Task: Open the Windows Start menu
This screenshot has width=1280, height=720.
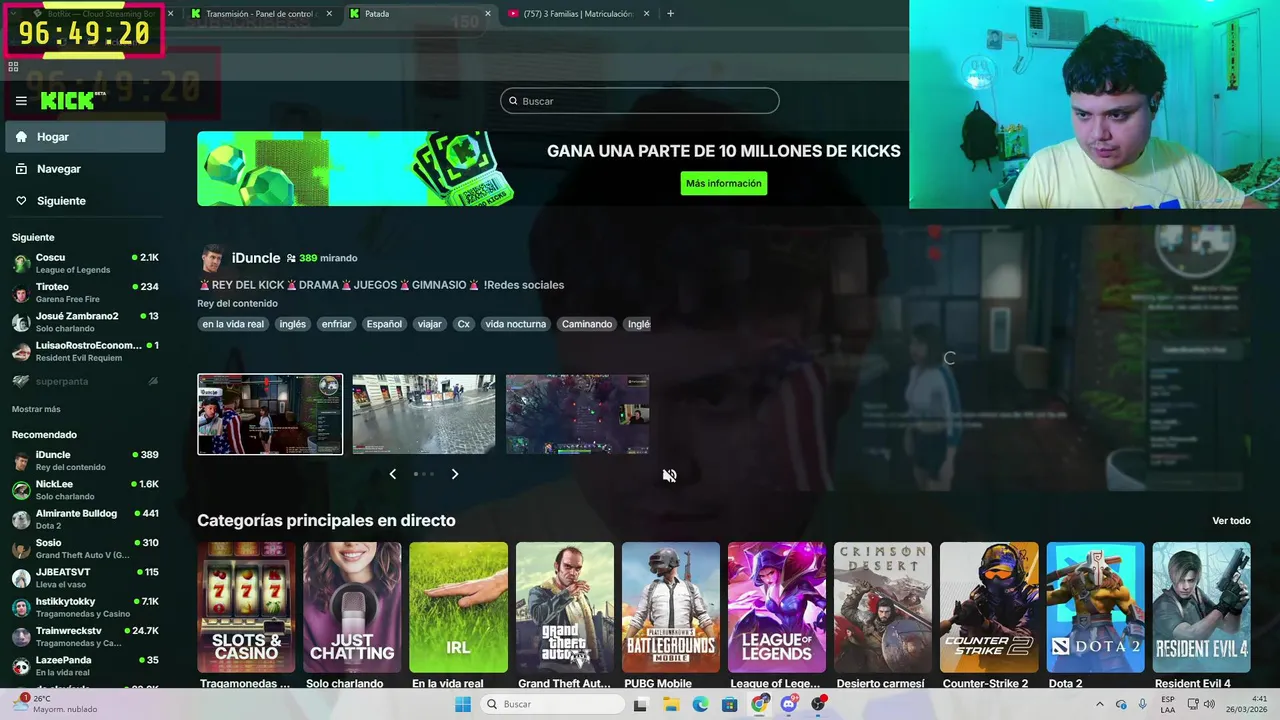Action: tap(463, 704)
